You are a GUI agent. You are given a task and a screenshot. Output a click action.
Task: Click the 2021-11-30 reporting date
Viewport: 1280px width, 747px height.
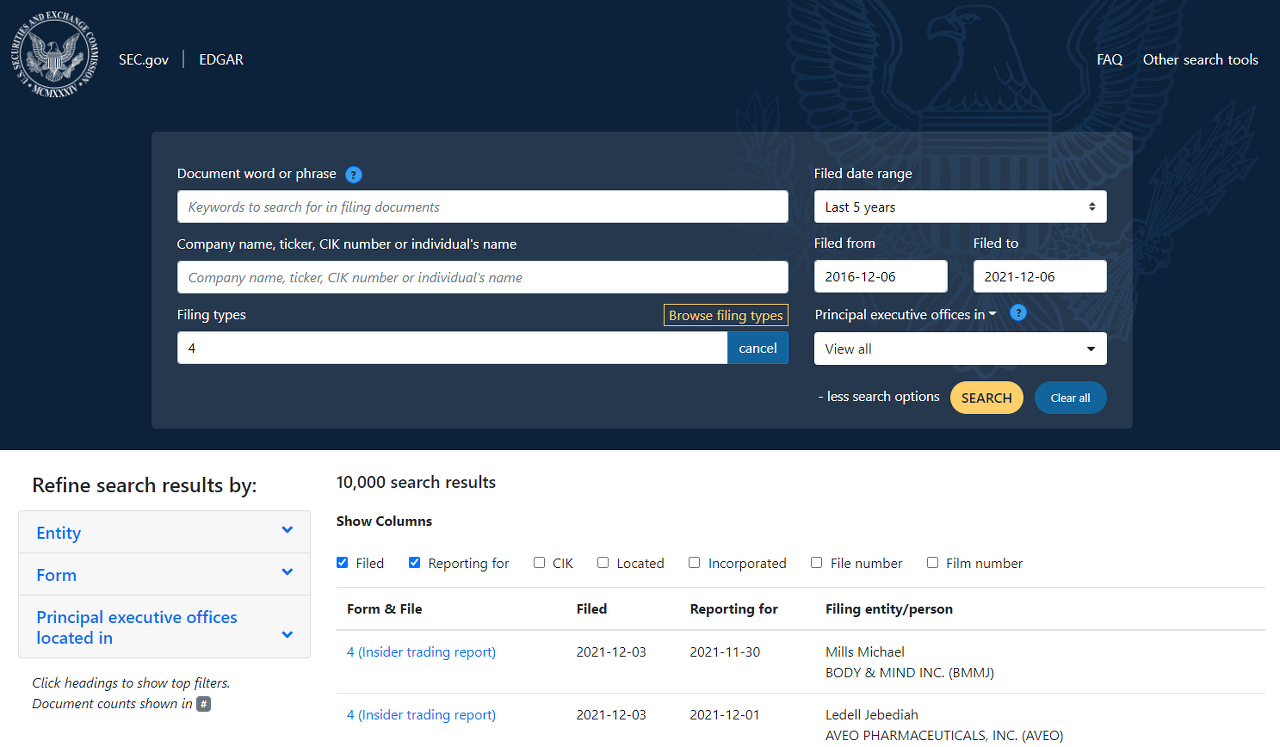tap(725, 652)
